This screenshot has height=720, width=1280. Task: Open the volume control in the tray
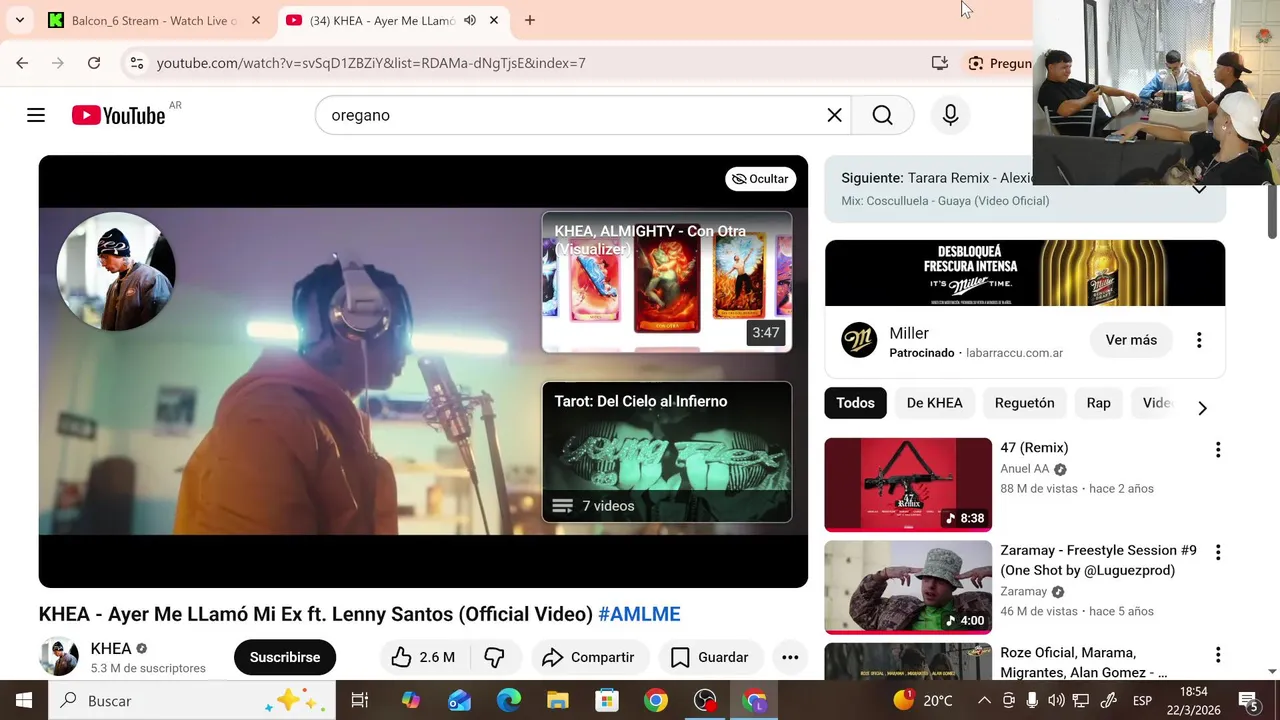pos(1056,701)
